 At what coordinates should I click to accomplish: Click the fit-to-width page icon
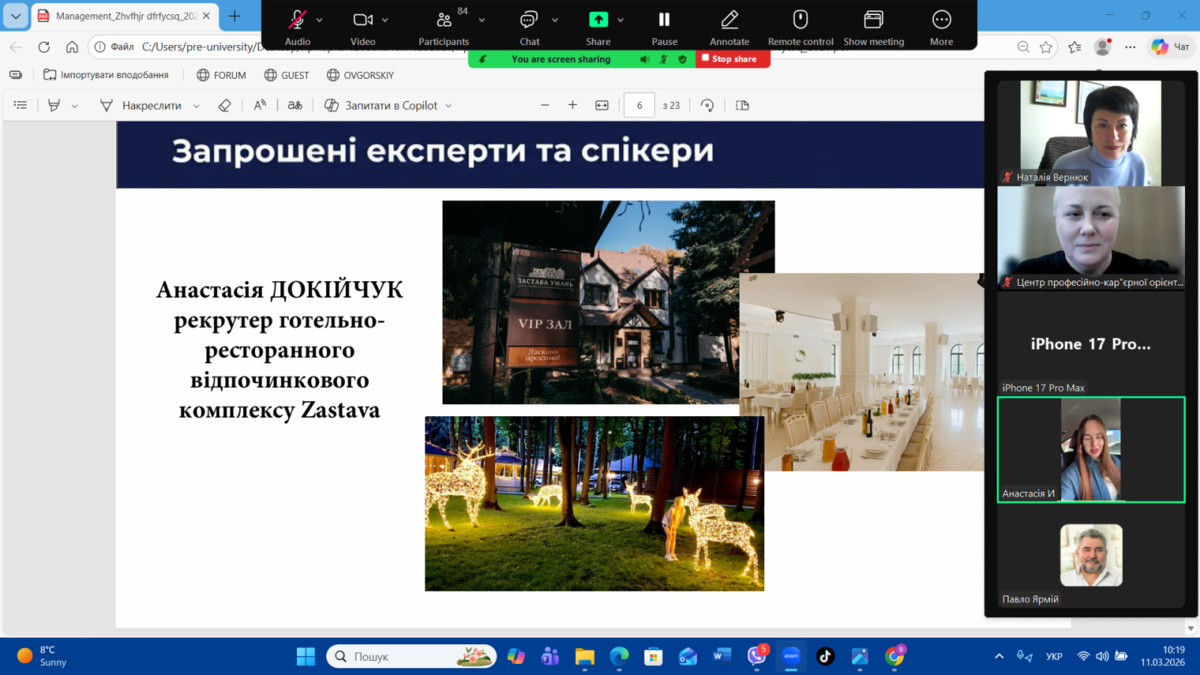602,105
